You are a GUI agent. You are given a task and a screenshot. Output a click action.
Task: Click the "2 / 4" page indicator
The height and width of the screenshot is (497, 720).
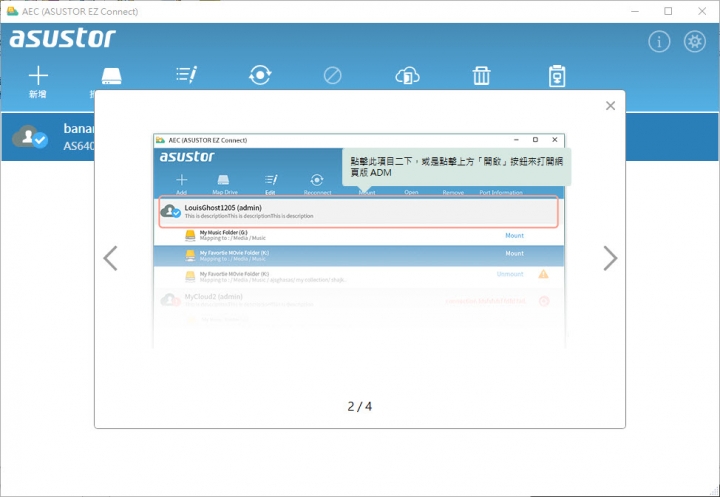pos(360,407)
